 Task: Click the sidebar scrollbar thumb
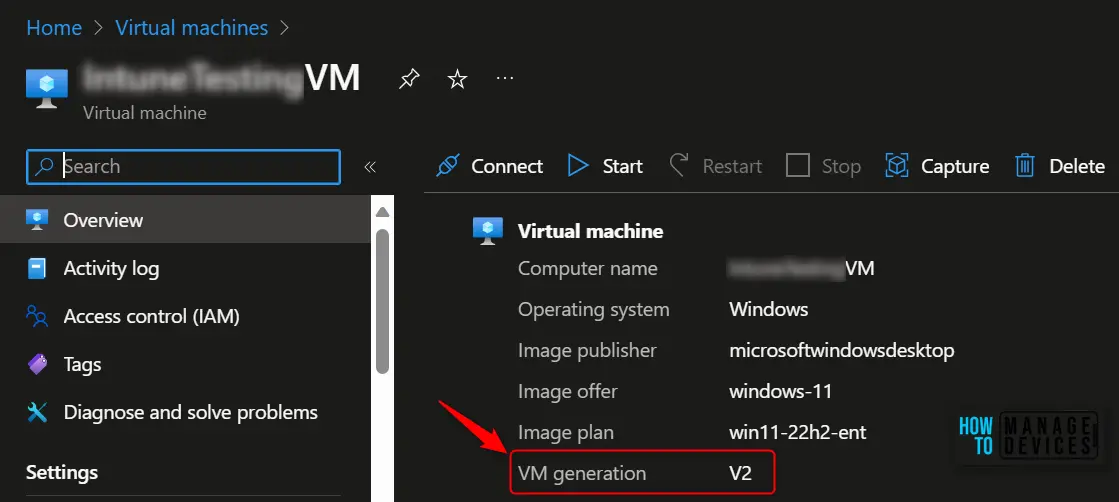(x=382, y=300)
